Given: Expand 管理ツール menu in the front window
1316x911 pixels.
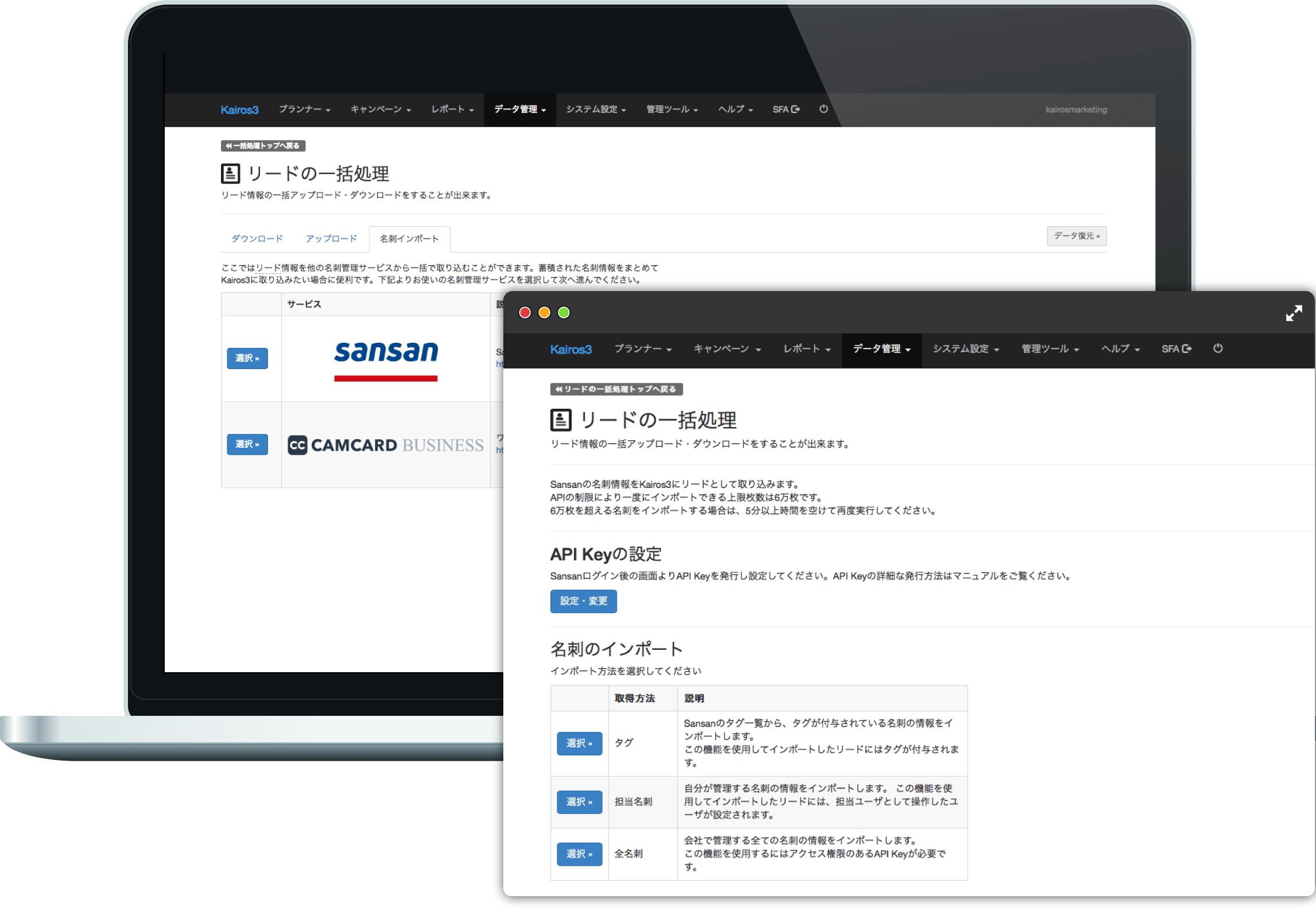Looking at the screenshot, I should pos(1050,349).
